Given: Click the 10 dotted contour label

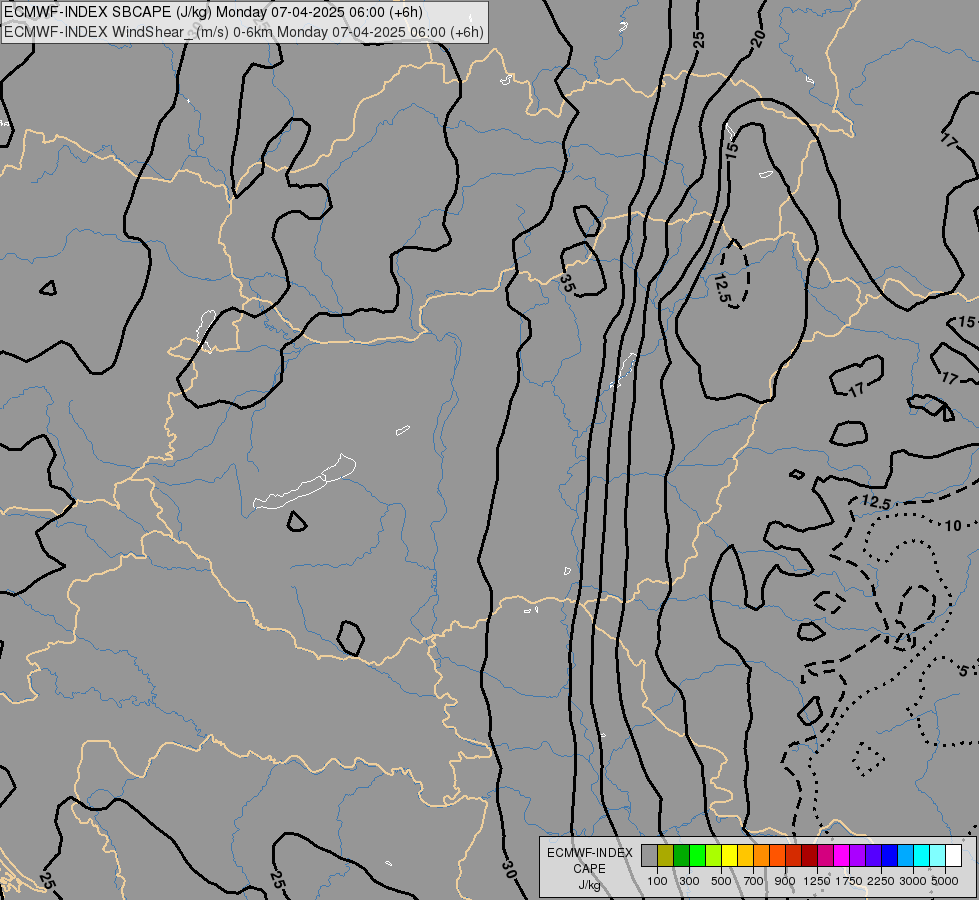Looking at the screenshot, I should (953, 526).
